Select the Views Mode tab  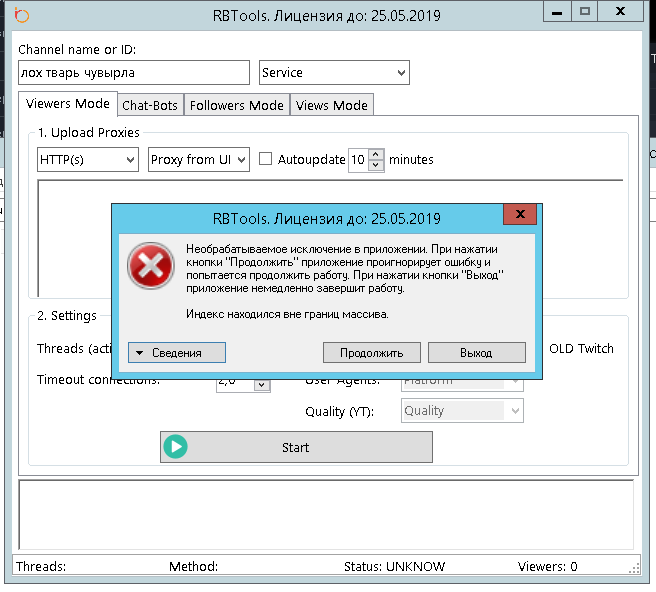(x=332, y=105)
